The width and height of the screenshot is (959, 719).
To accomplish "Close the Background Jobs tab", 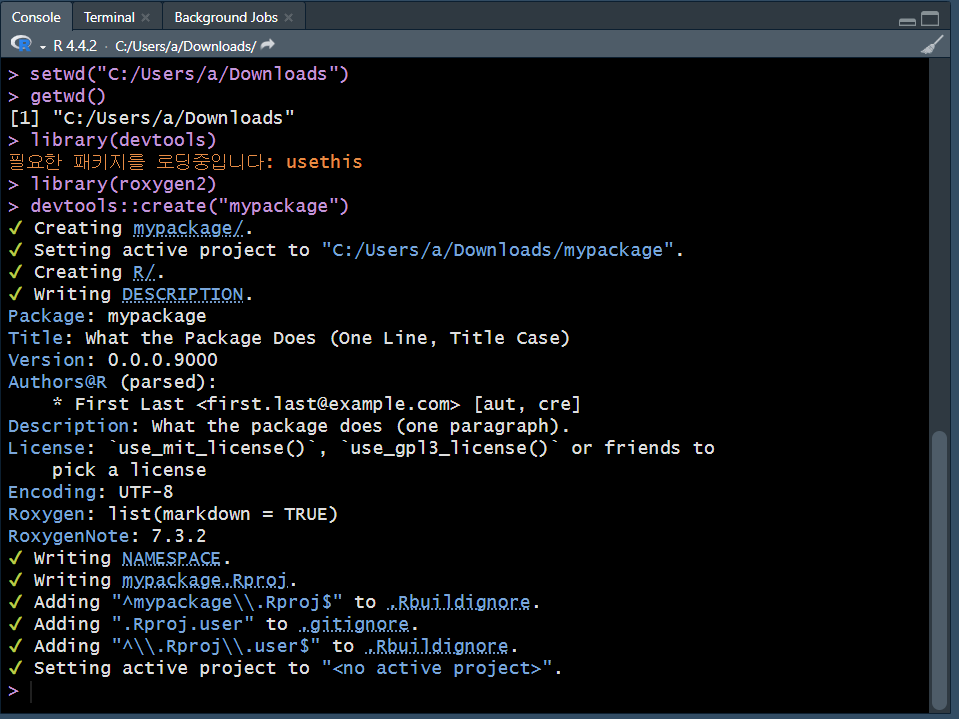I will (x=289, y=18).
